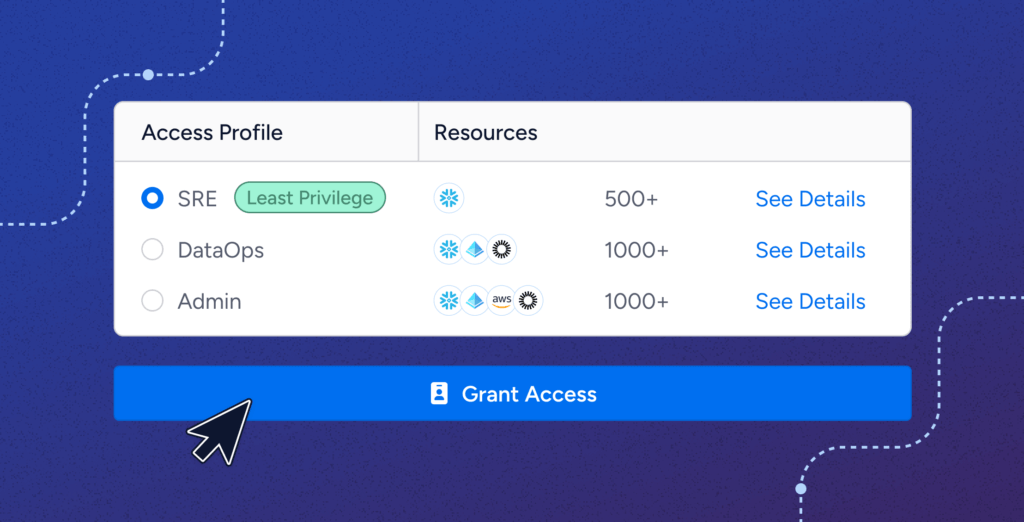Click the 500+ resource count for SRE
The width and height of the screenshot is (1024, 522).
pyautogui.click(x=631, y=199)
